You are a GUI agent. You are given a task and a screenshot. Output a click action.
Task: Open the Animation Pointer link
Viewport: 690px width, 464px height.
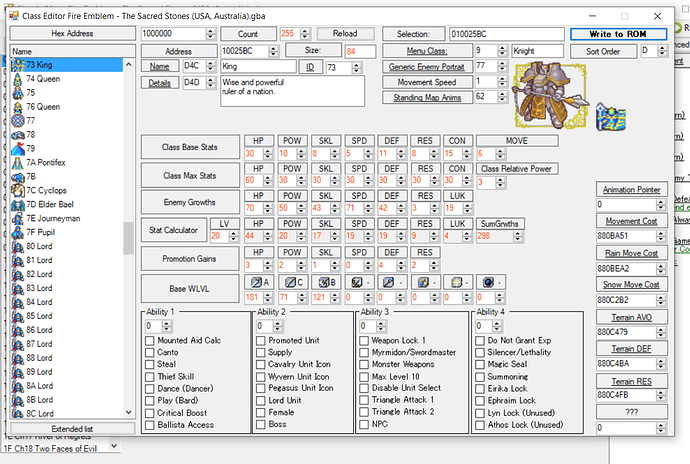631,190
